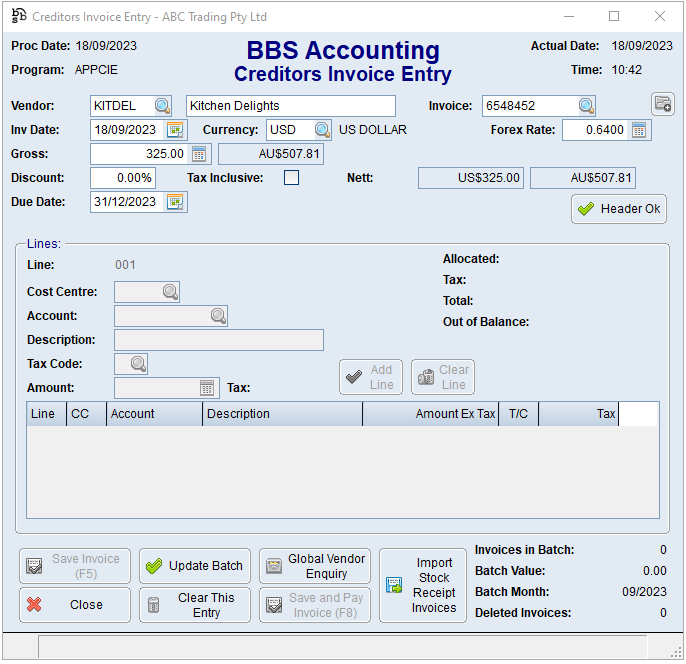Click the Description column header in grid
This screenshot has height=664, width=686.
tap(282, 414)
